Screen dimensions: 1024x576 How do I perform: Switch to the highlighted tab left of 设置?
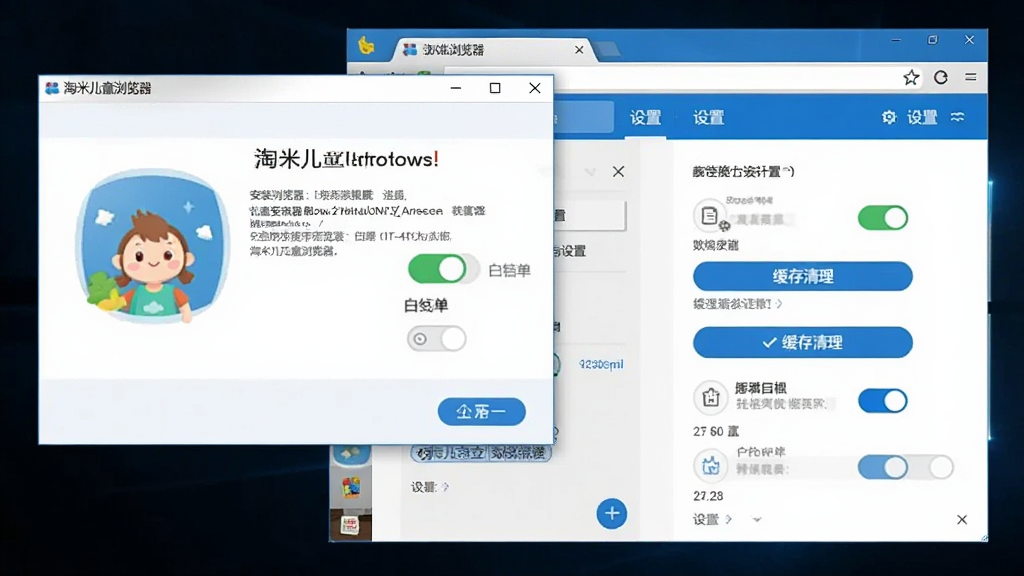pos(583,118)
